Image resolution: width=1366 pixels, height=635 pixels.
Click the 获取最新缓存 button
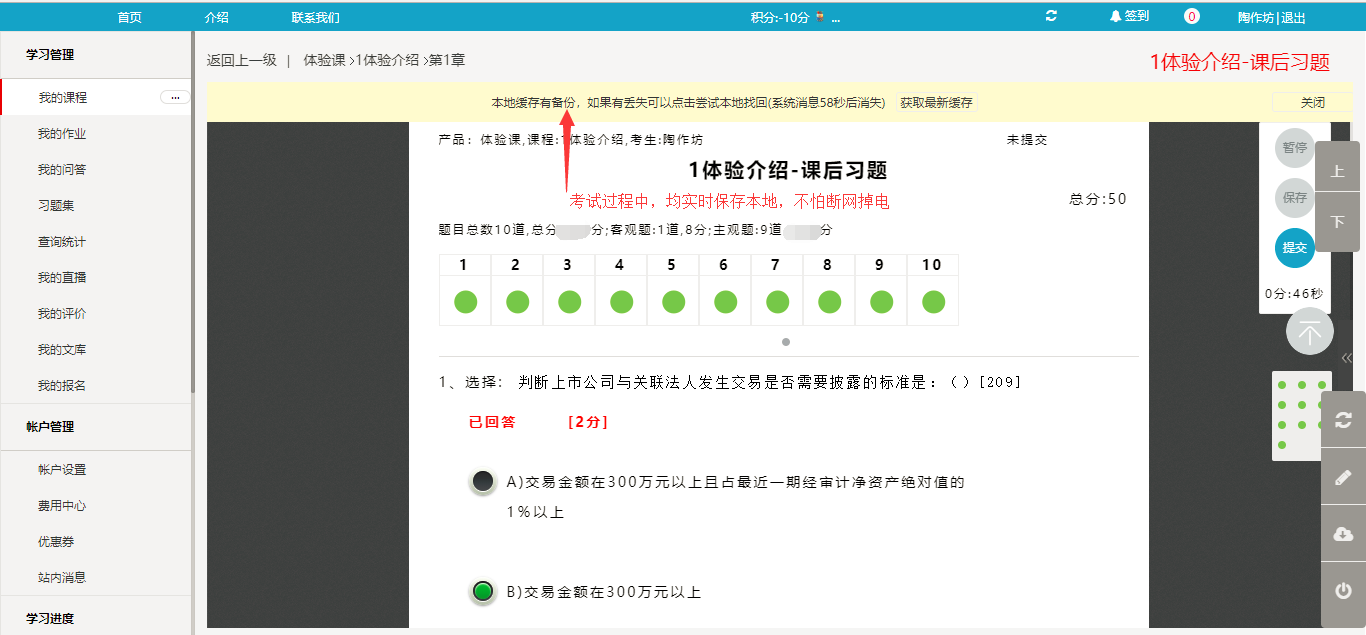coord(936,102)
